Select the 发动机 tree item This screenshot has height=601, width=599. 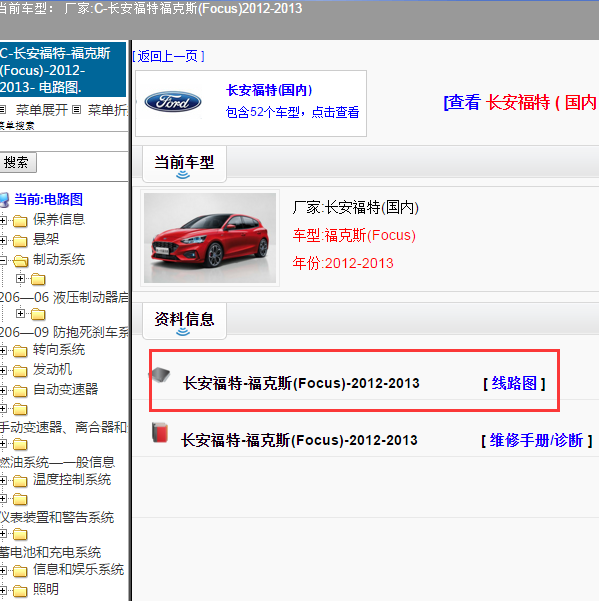[x=53, y=369]
